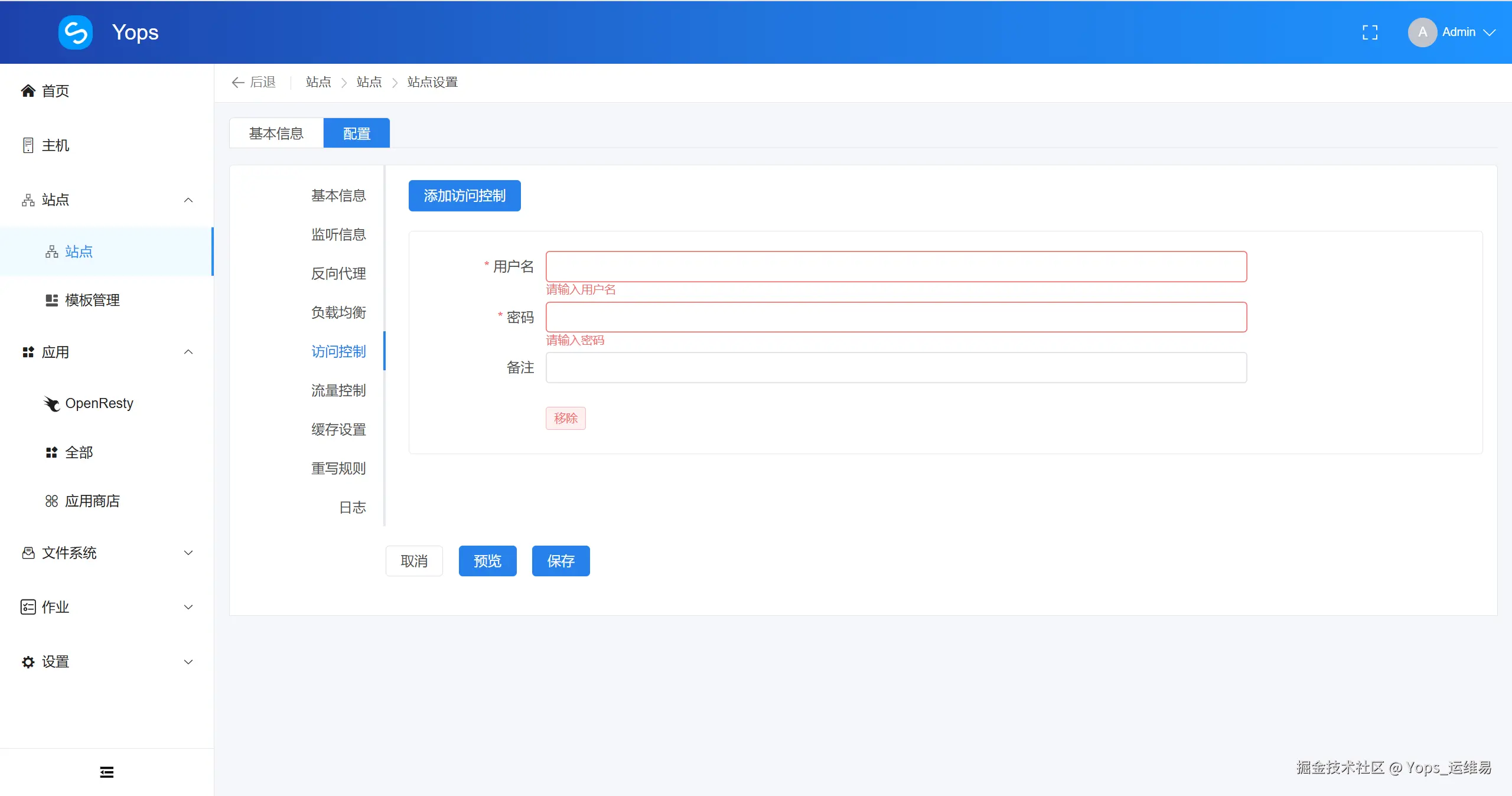1512x796 pixels.
Task: Click the file system icon beside 文件系统
Action: [28, 553]
